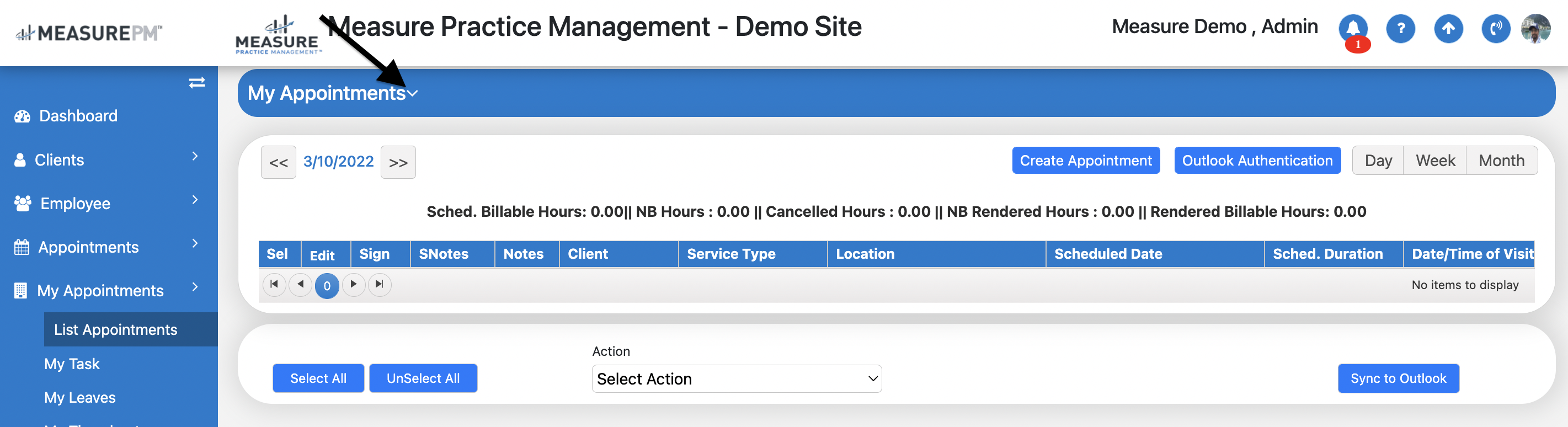Expand the My Appointments header chevron
This screenshot has width=1568, height=427.
pos(413,94)
